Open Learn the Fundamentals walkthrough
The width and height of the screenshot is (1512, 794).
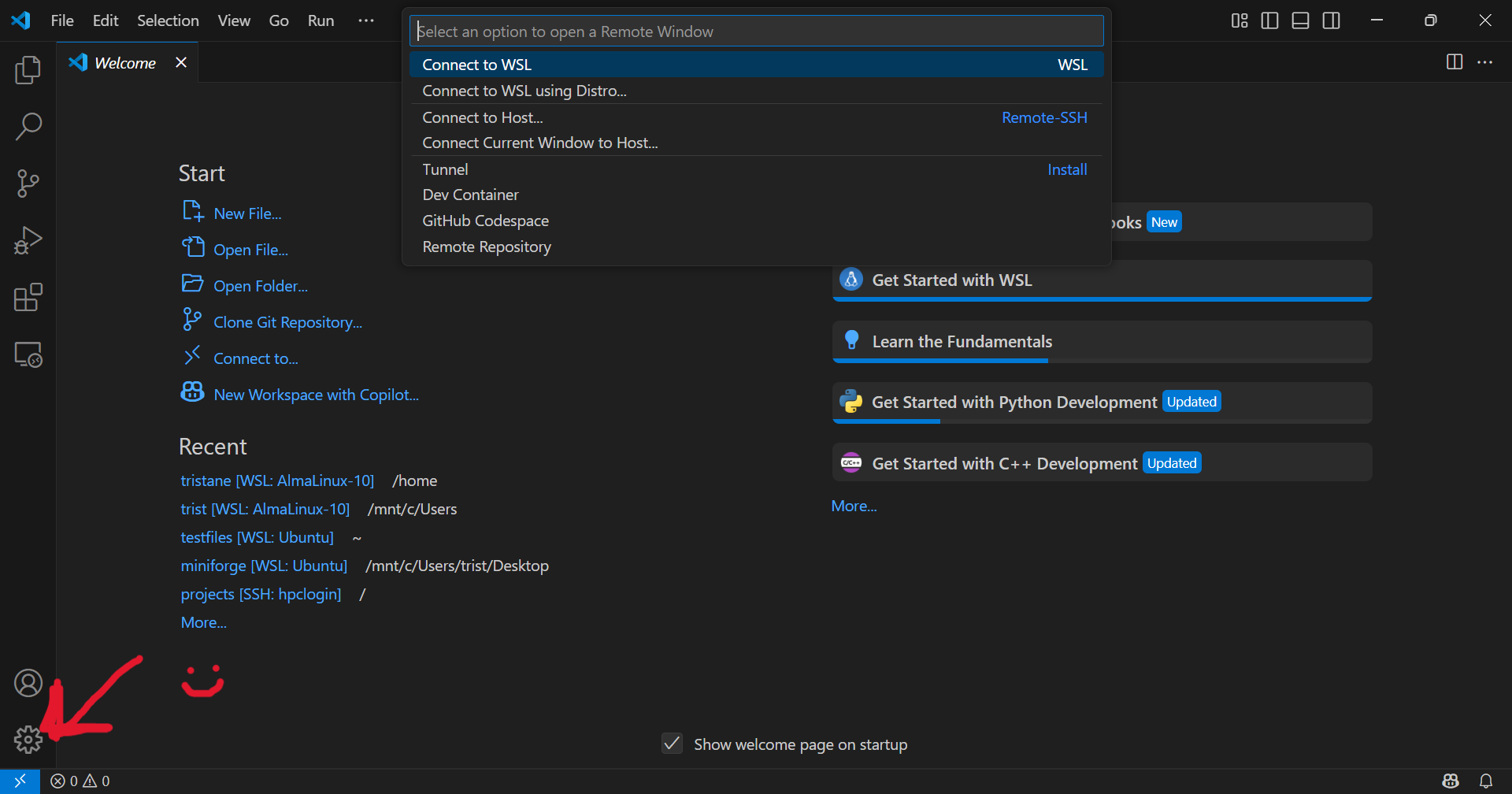pyautogui.click(x=1102, y=342)
